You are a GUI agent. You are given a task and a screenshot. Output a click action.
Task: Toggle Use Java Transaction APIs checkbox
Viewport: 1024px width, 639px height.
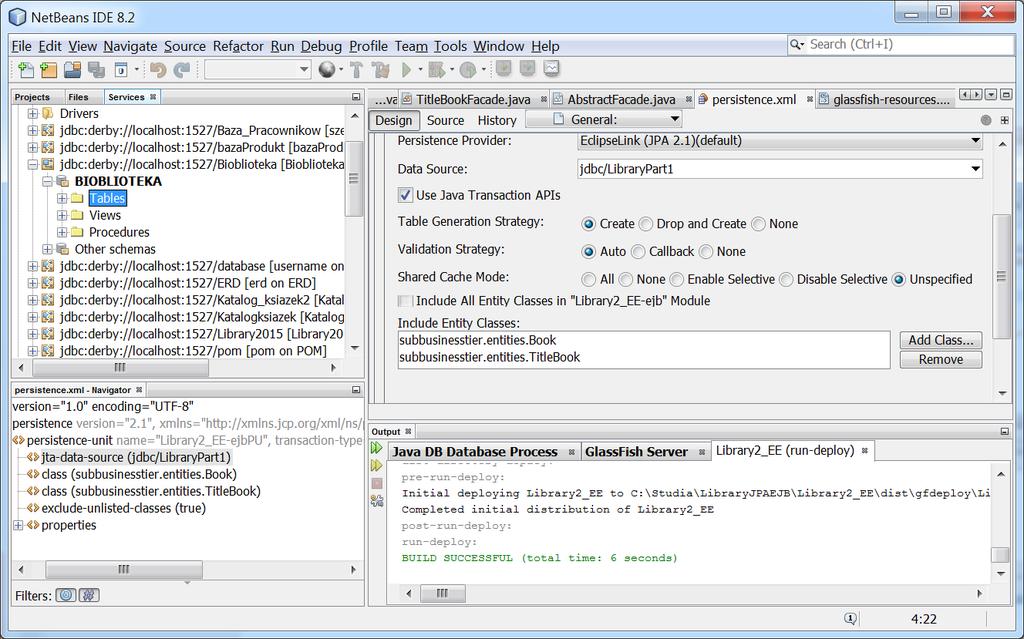[405, 195]
